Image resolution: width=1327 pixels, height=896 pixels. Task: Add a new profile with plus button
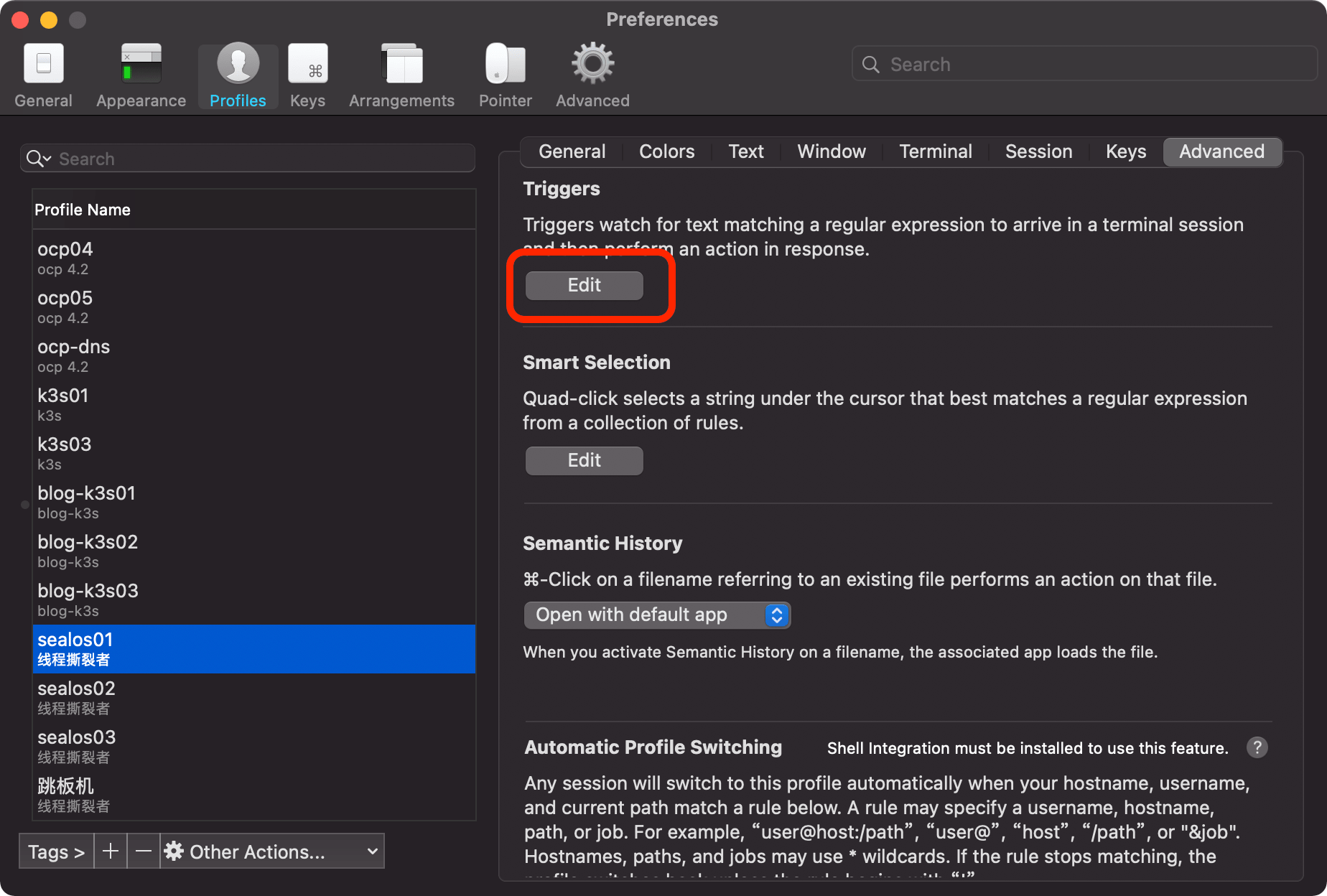(x=111, y=851)
